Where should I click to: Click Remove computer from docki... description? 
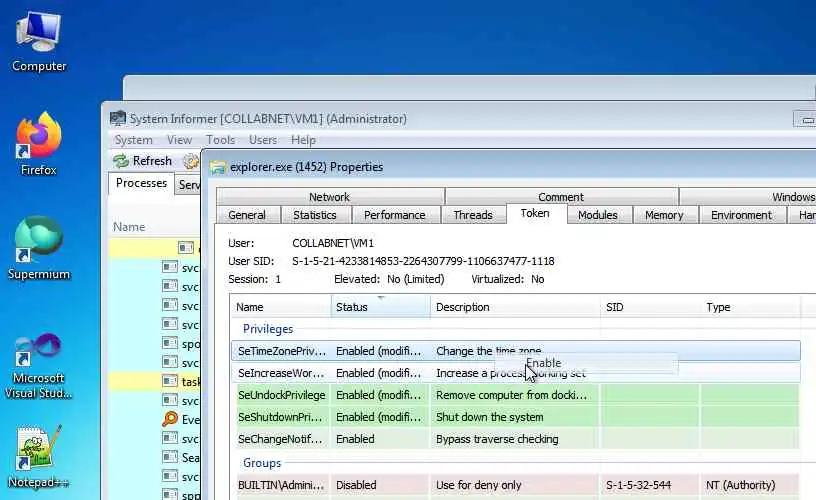(511, 395)
